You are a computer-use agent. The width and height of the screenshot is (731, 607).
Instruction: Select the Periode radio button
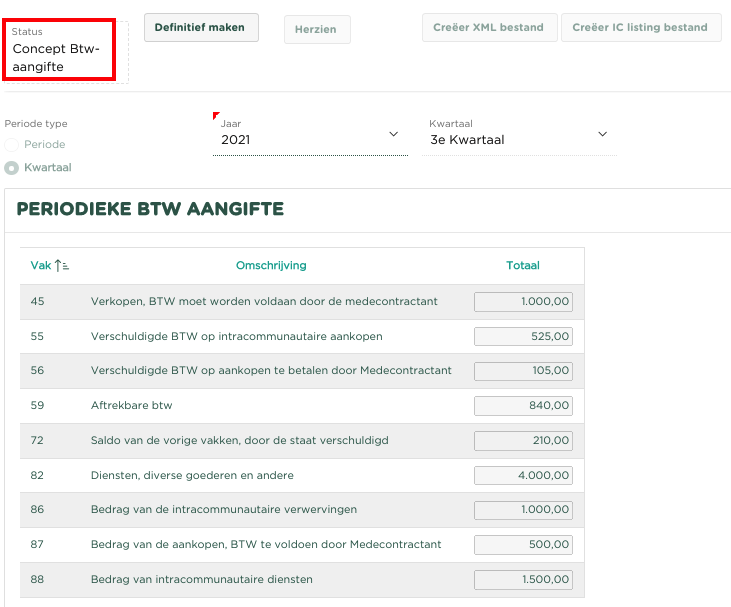coord(12,145)
